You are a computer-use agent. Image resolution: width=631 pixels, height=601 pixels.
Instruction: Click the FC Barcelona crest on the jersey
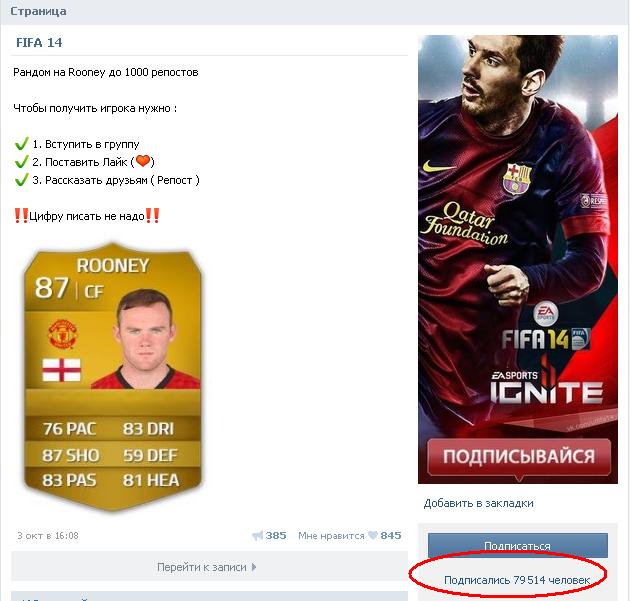pos(517,178)
